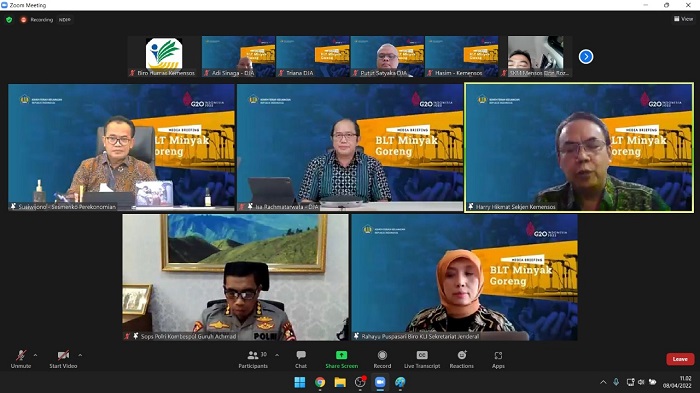Turn on the camera with Start Video

(63, 359)
